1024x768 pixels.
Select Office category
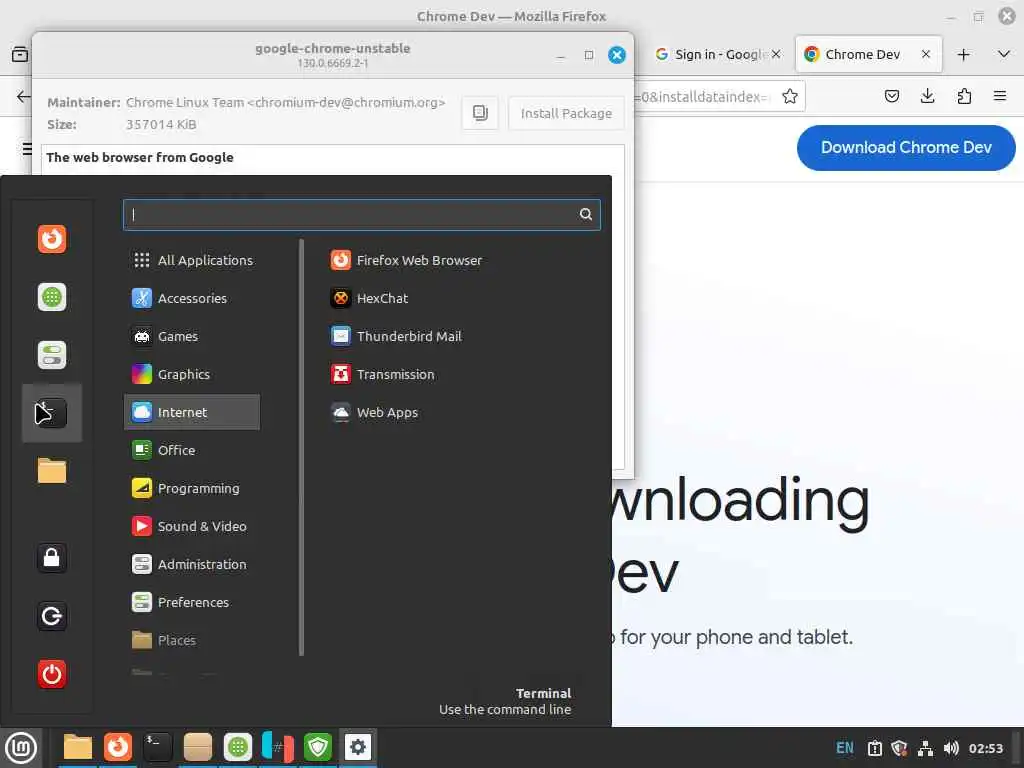pos(192,450)
